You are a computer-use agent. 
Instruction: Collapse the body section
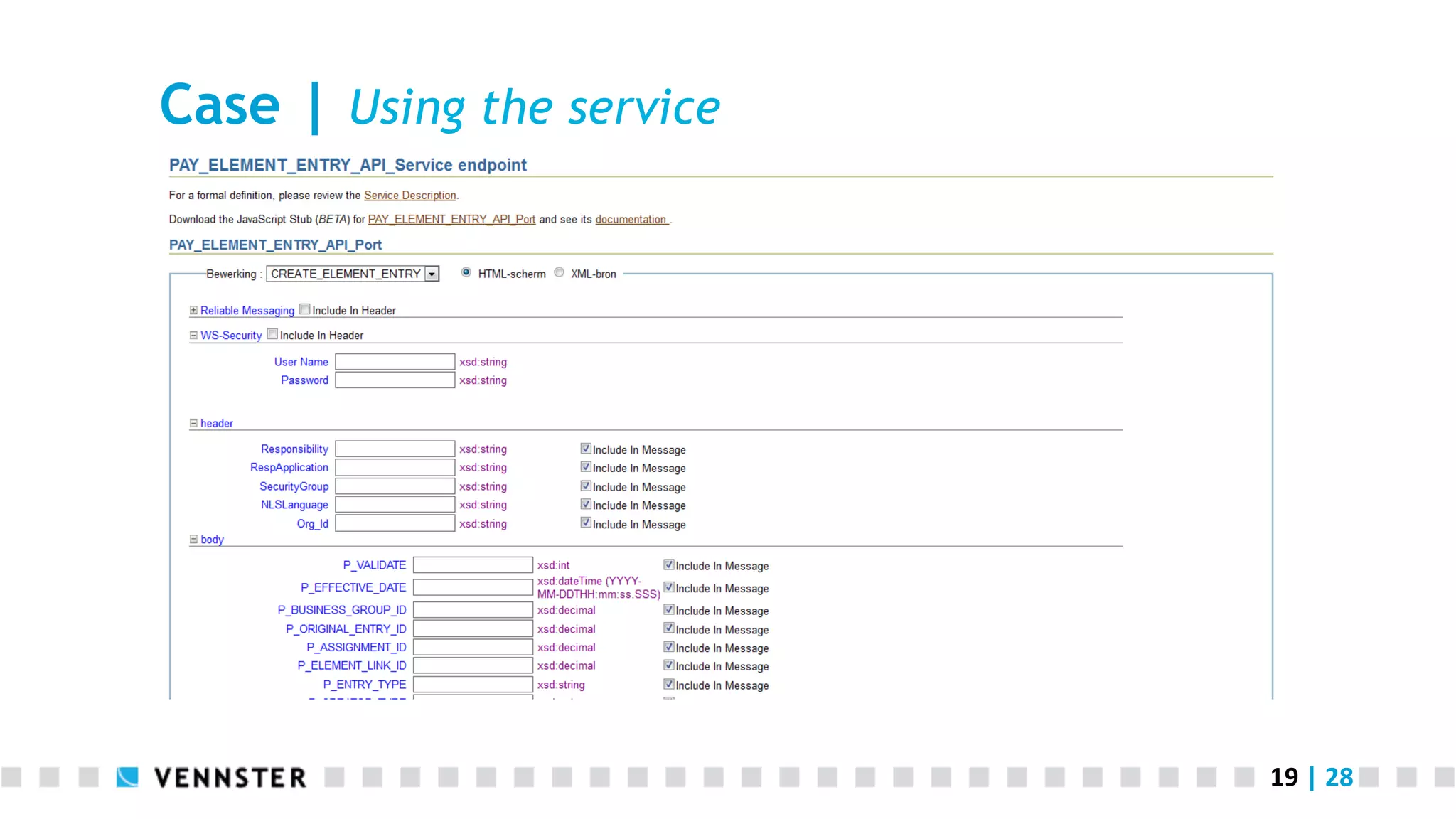(x=193, y=540)
